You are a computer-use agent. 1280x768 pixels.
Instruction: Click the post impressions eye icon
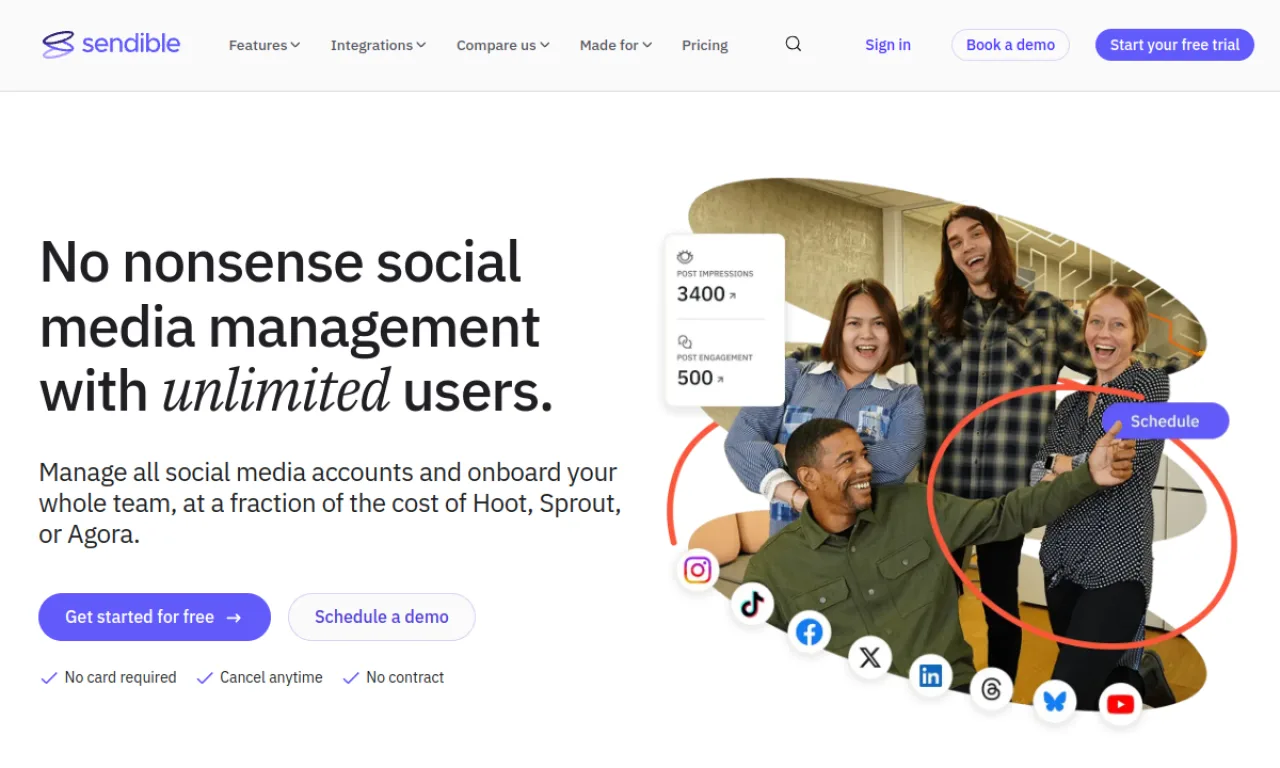coord(685,257)
